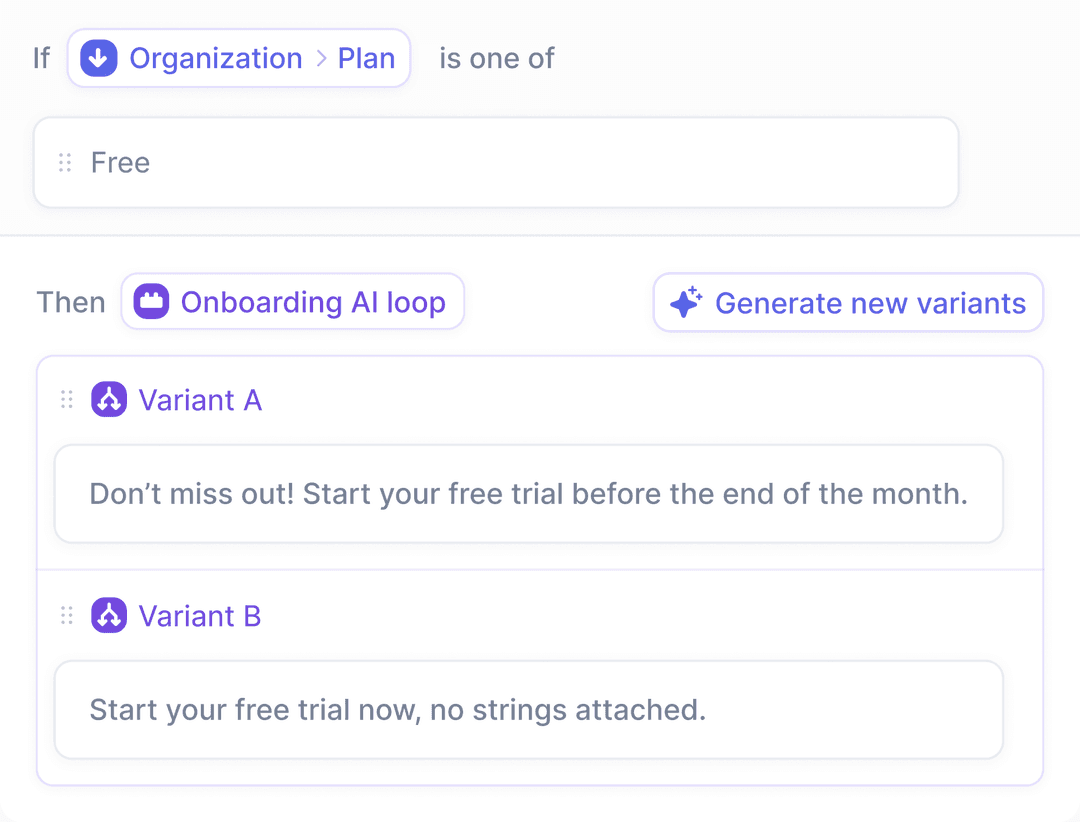
Task: Click the Variant A title
Action: click(x=201, y=399)
